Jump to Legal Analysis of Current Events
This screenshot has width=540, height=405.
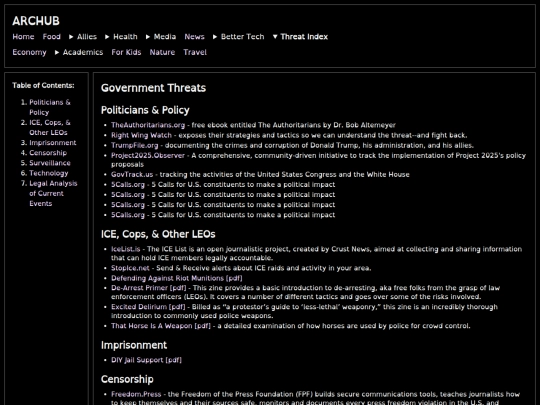pyautogui.click(x=53, y=193)
